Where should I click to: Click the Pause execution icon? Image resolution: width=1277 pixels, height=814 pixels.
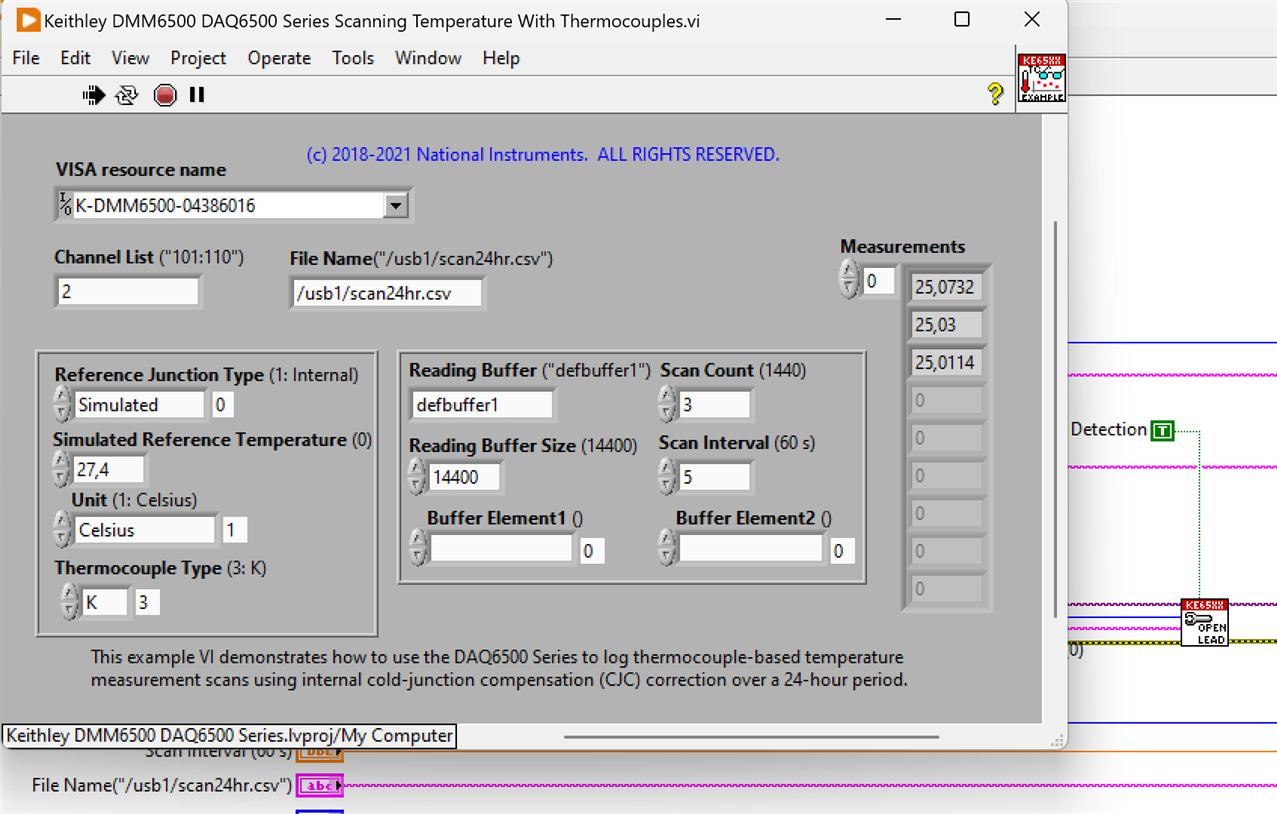(x=197, y=95)
